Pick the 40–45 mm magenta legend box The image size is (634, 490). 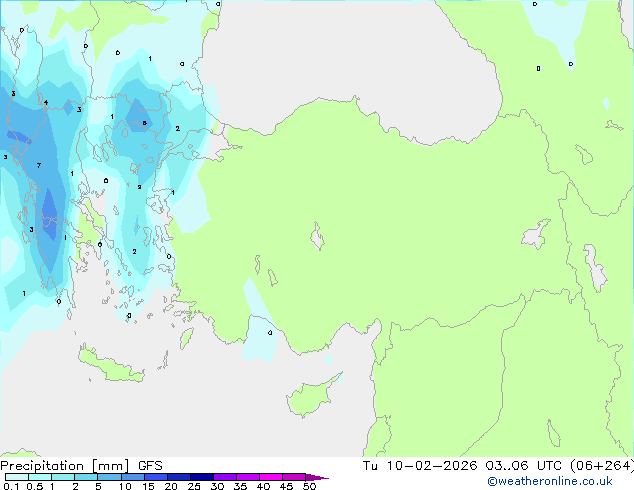click(x=271, y=477)
